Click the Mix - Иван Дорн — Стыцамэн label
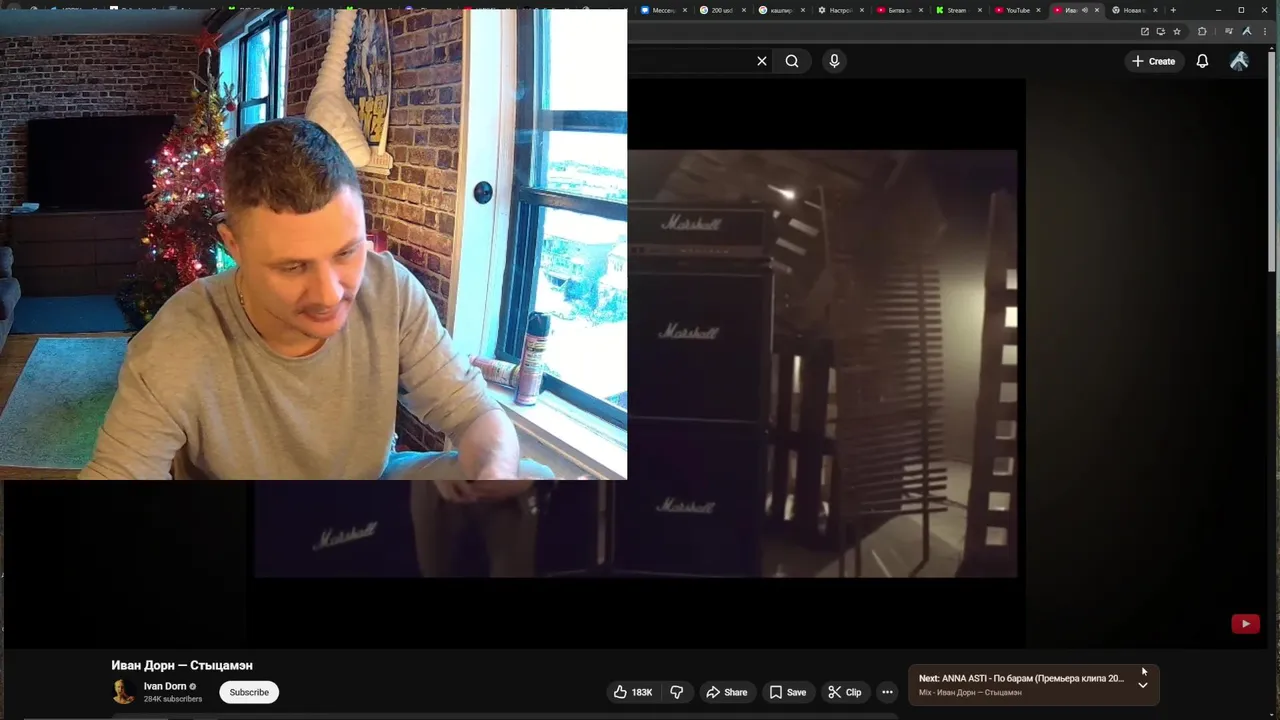1280x720 pixels. coord(970,692)
